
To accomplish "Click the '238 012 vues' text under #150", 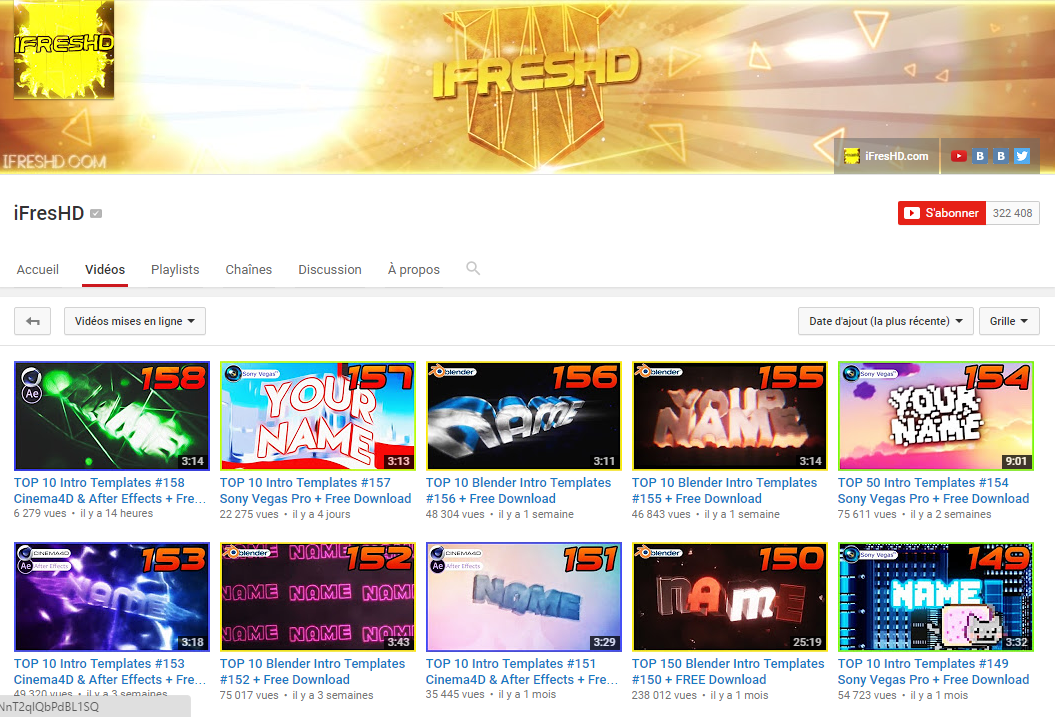I will point(664,695).
